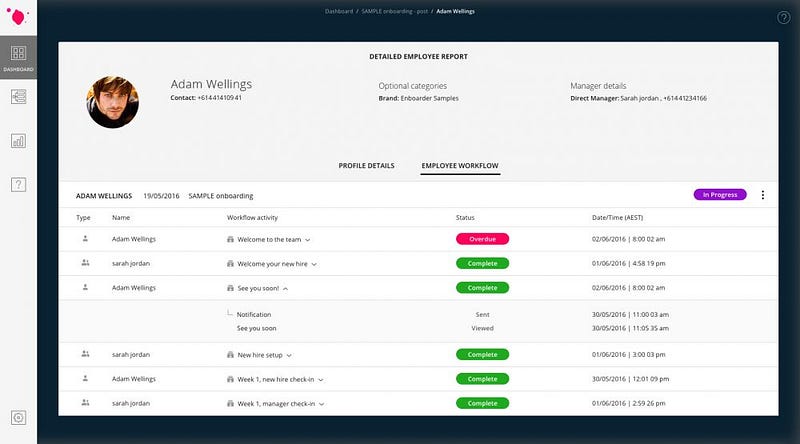Click timestamp 30/05/2016 | 11:05:35 am
Viewport: 800px width, 444px height.
click(x=630, y=328)
